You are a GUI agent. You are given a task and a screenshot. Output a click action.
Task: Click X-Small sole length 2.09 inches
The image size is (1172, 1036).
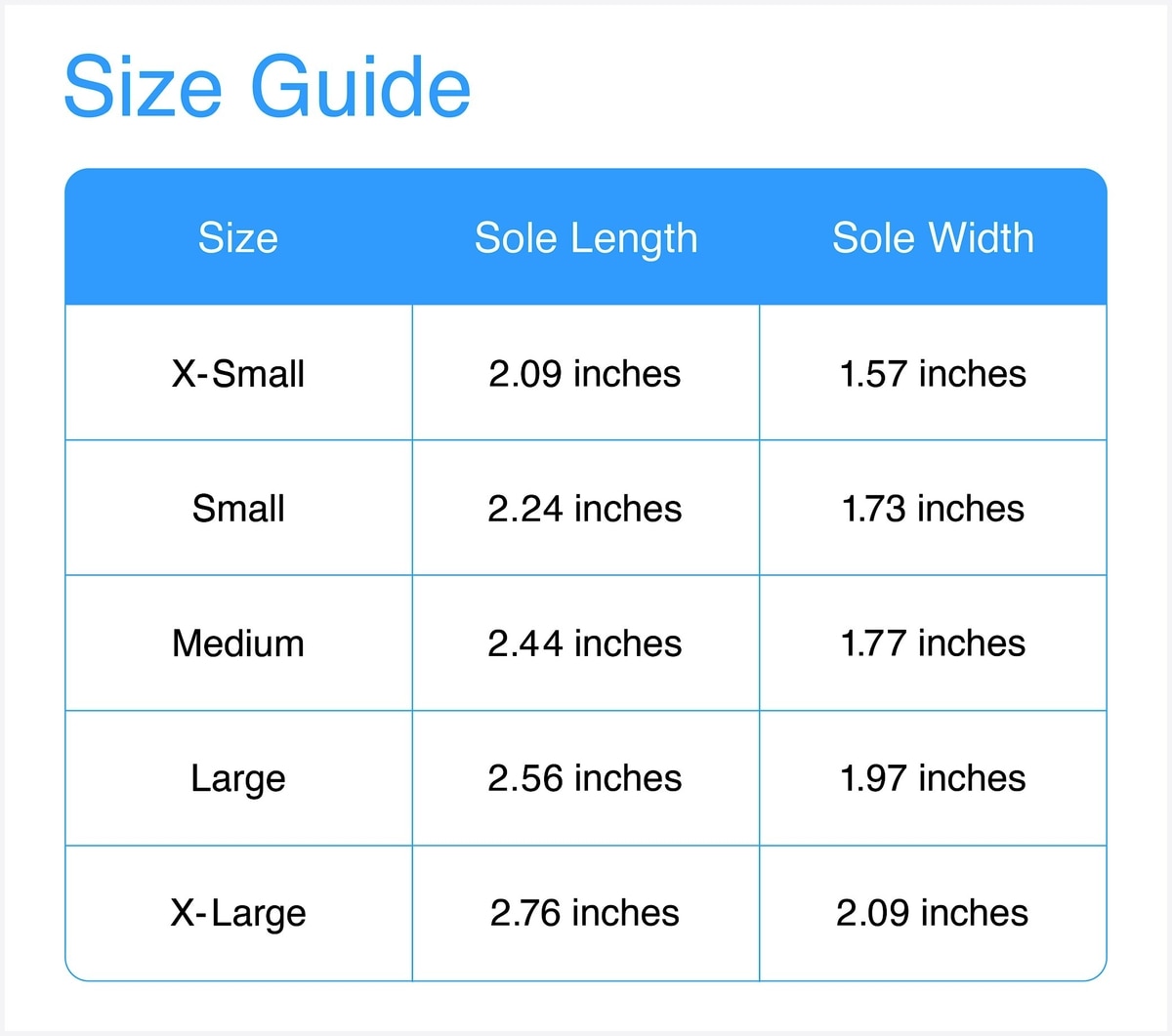pos(585,373)
